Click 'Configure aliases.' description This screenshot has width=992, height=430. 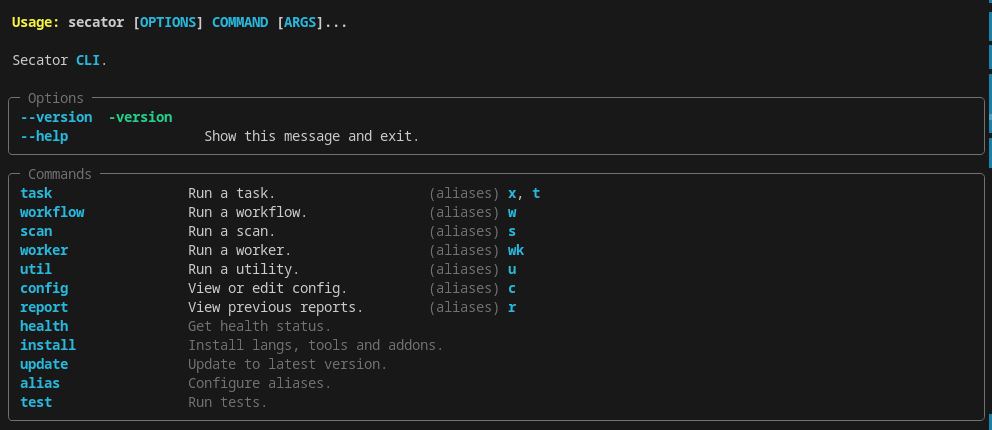[259, 383]
